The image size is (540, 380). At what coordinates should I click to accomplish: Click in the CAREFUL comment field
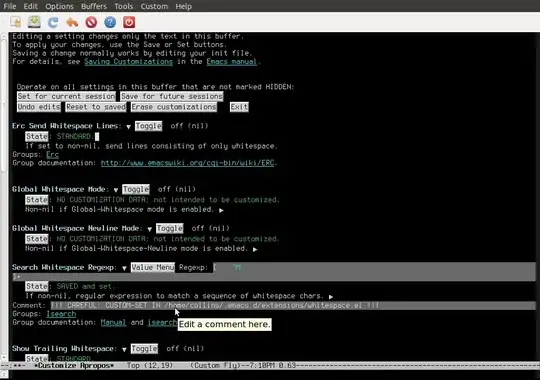click(x=293, y=306)
